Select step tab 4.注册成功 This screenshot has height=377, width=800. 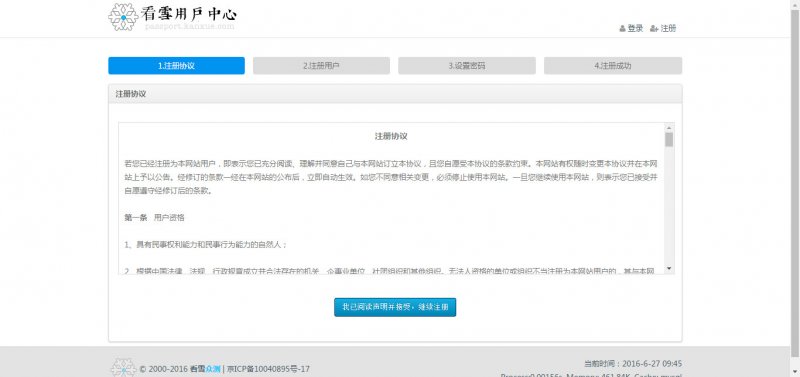(613, 66)
